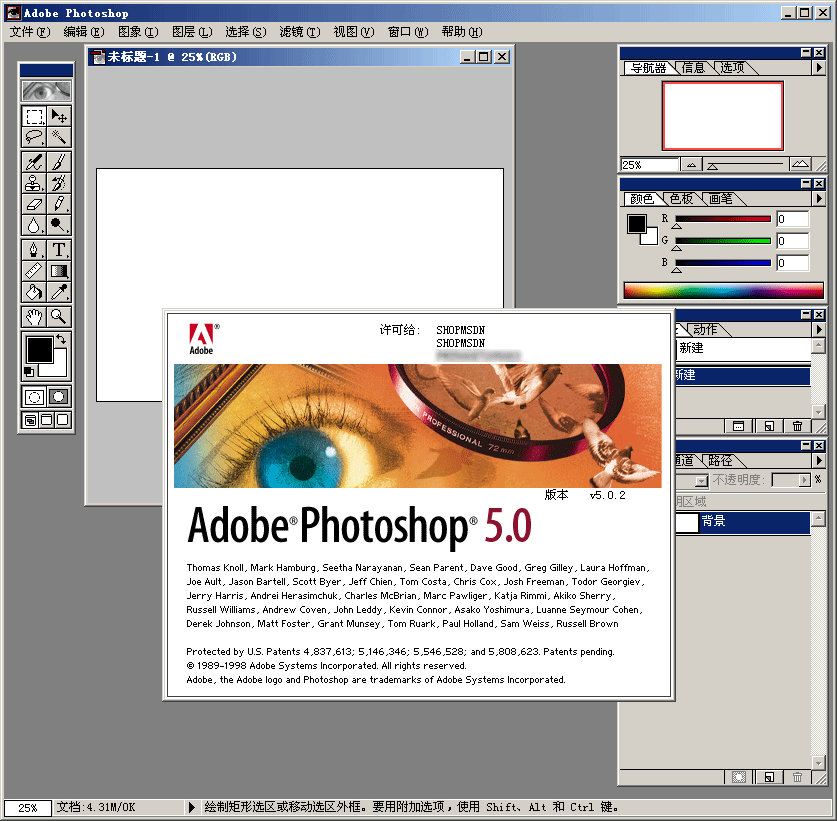Select the Eraser tool
Viewport: 837px width, 821px height.
pos(34,203)
